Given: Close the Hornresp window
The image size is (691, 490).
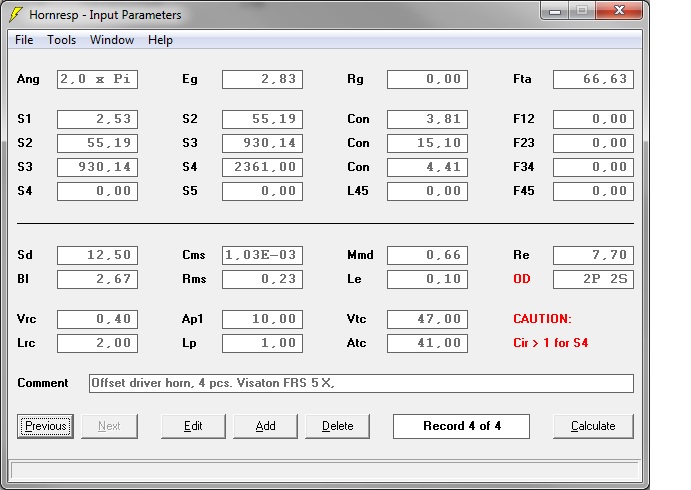Looking at the screenshot, I should [619, 11].
